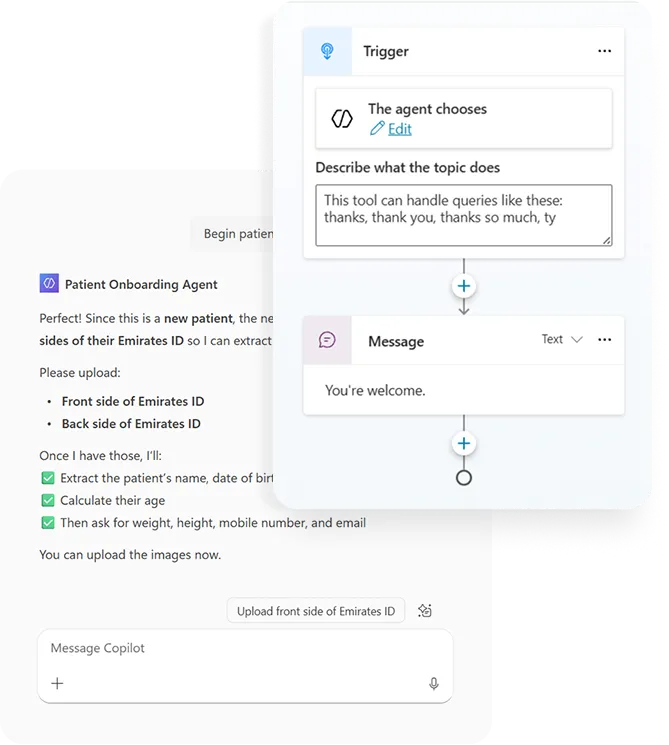Click the plus attach icon in message box

[57, 683]
